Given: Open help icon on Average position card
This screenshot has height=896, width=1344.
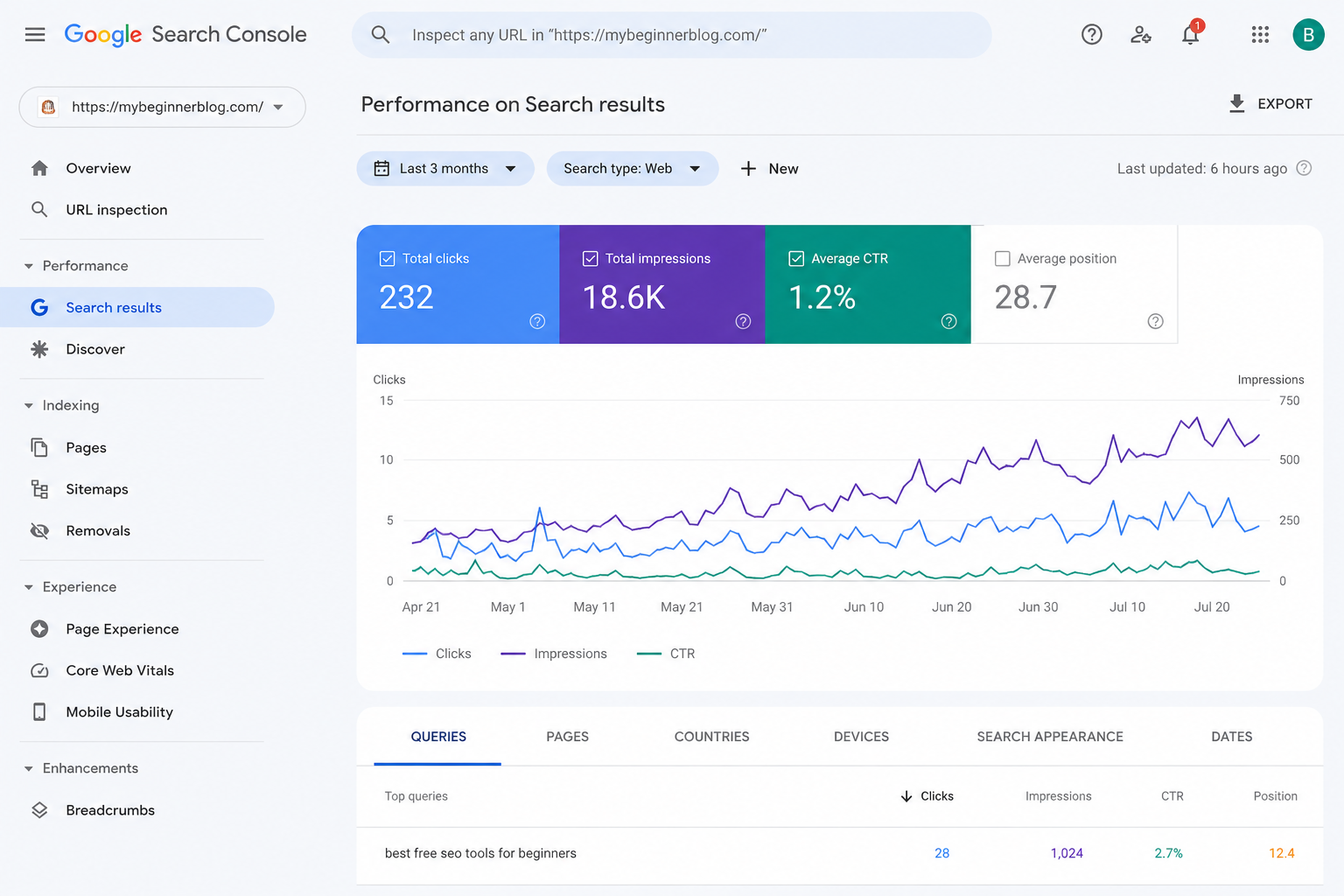Looking at the screenshot, I should 1155,321.
